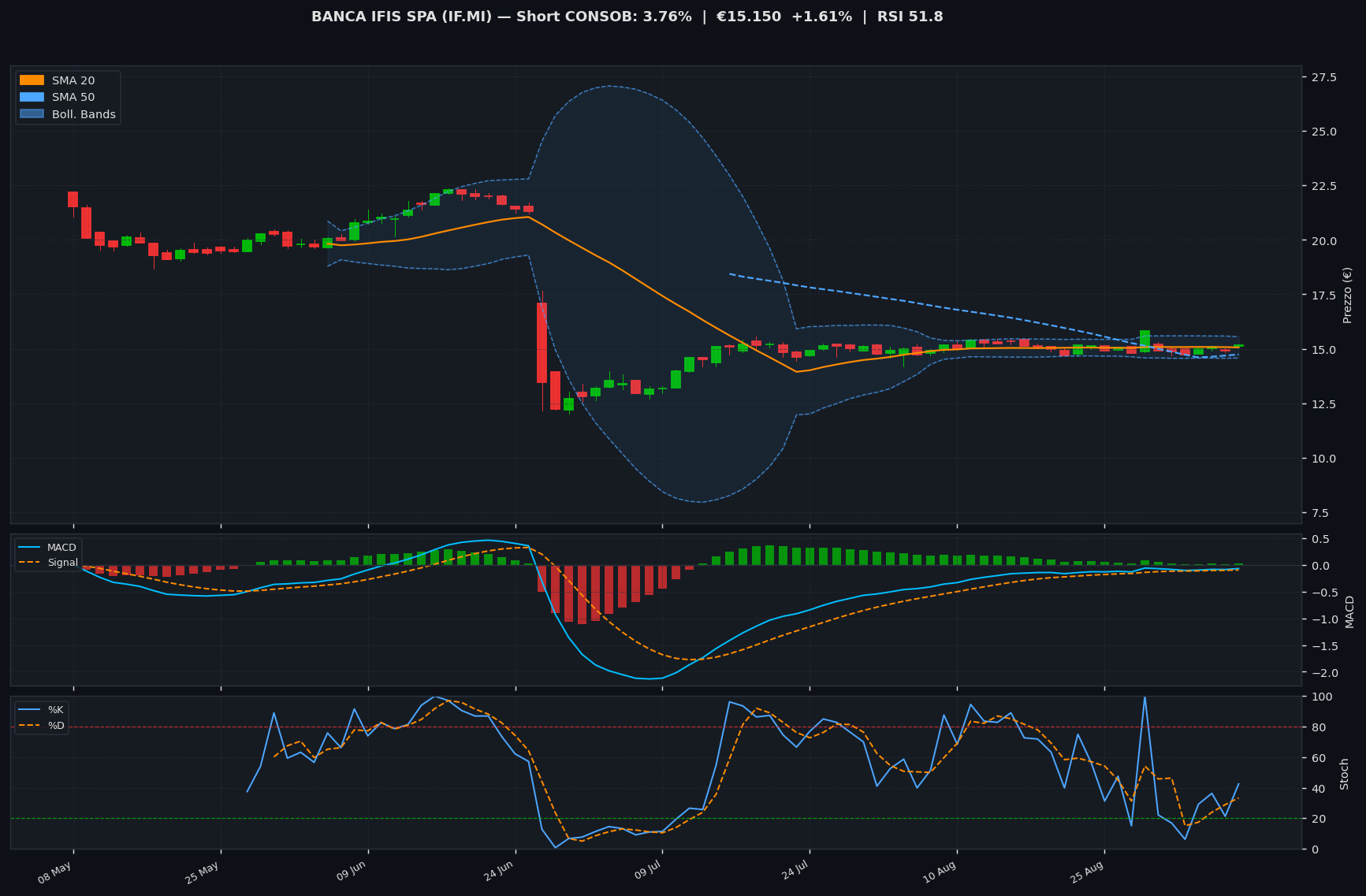
Task: Click the '25 May' date label
Action: pyautogui.click(x=203, y=873)
